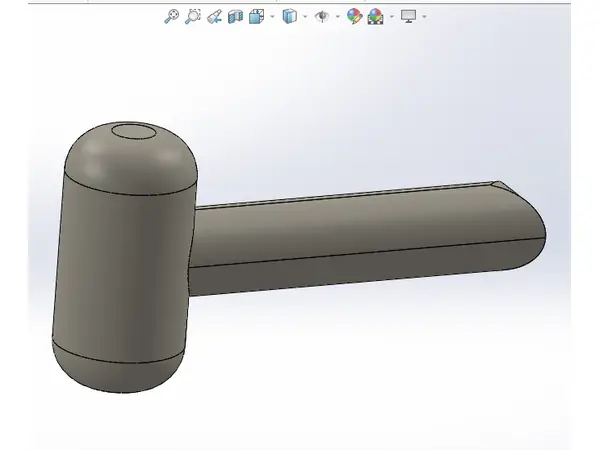Toggle the Hide/Show Items eye icon
Viewport: 600px width, 450px height.
322,16
